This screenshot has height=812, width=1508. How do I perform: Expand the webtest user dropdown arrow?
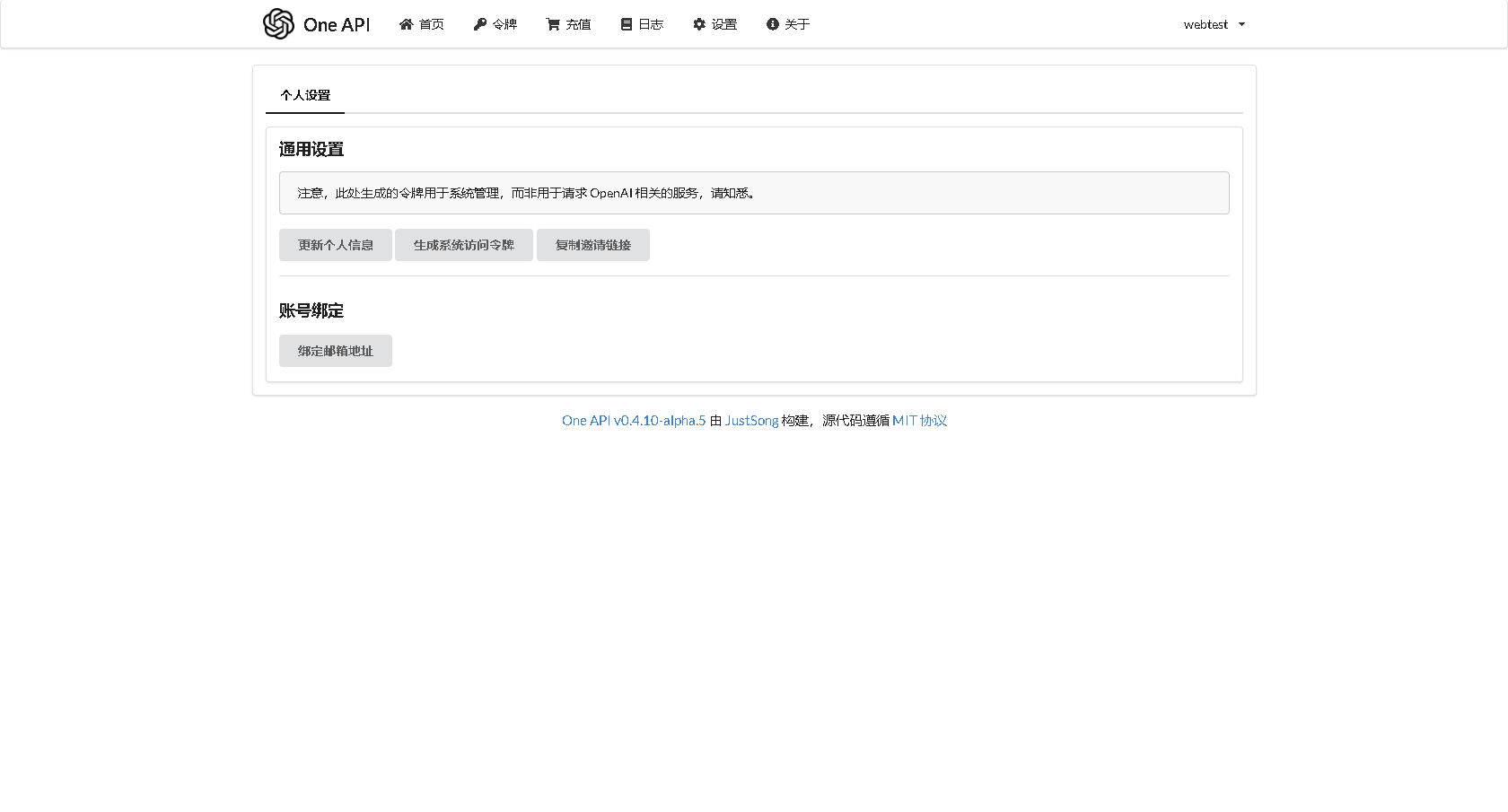[x=1241, y=24]
